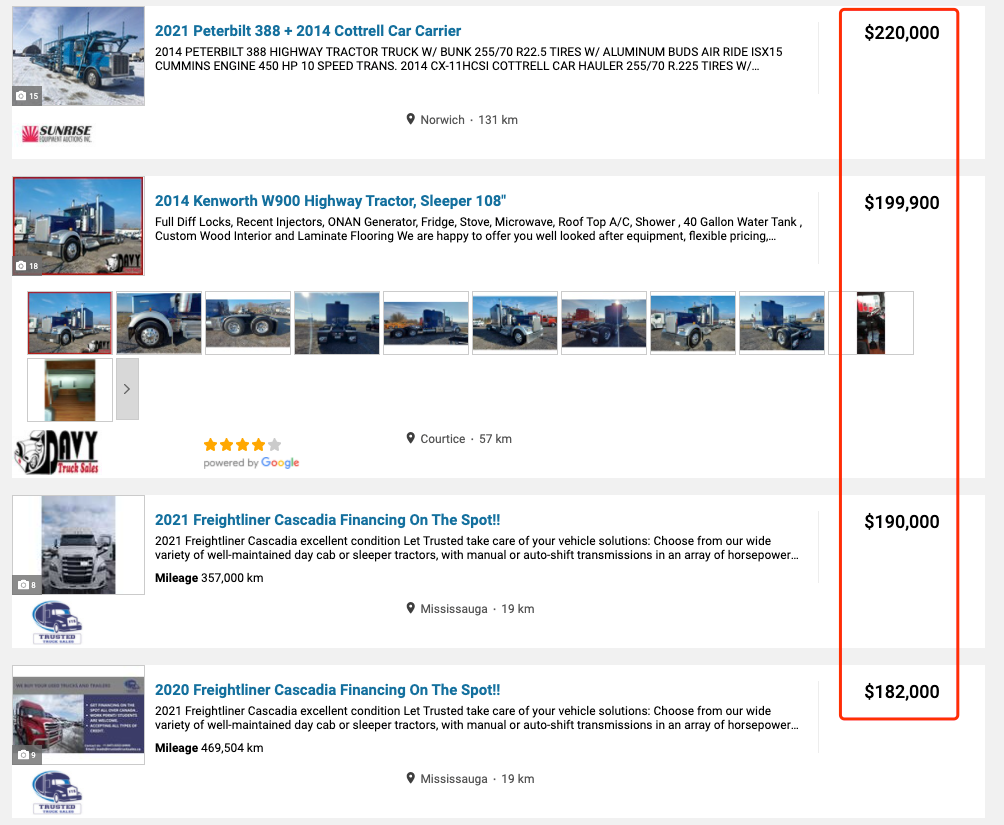1004x825 pixels.
Task: Click the Kenworth W900 main listing photo
Action: (78, 226)
